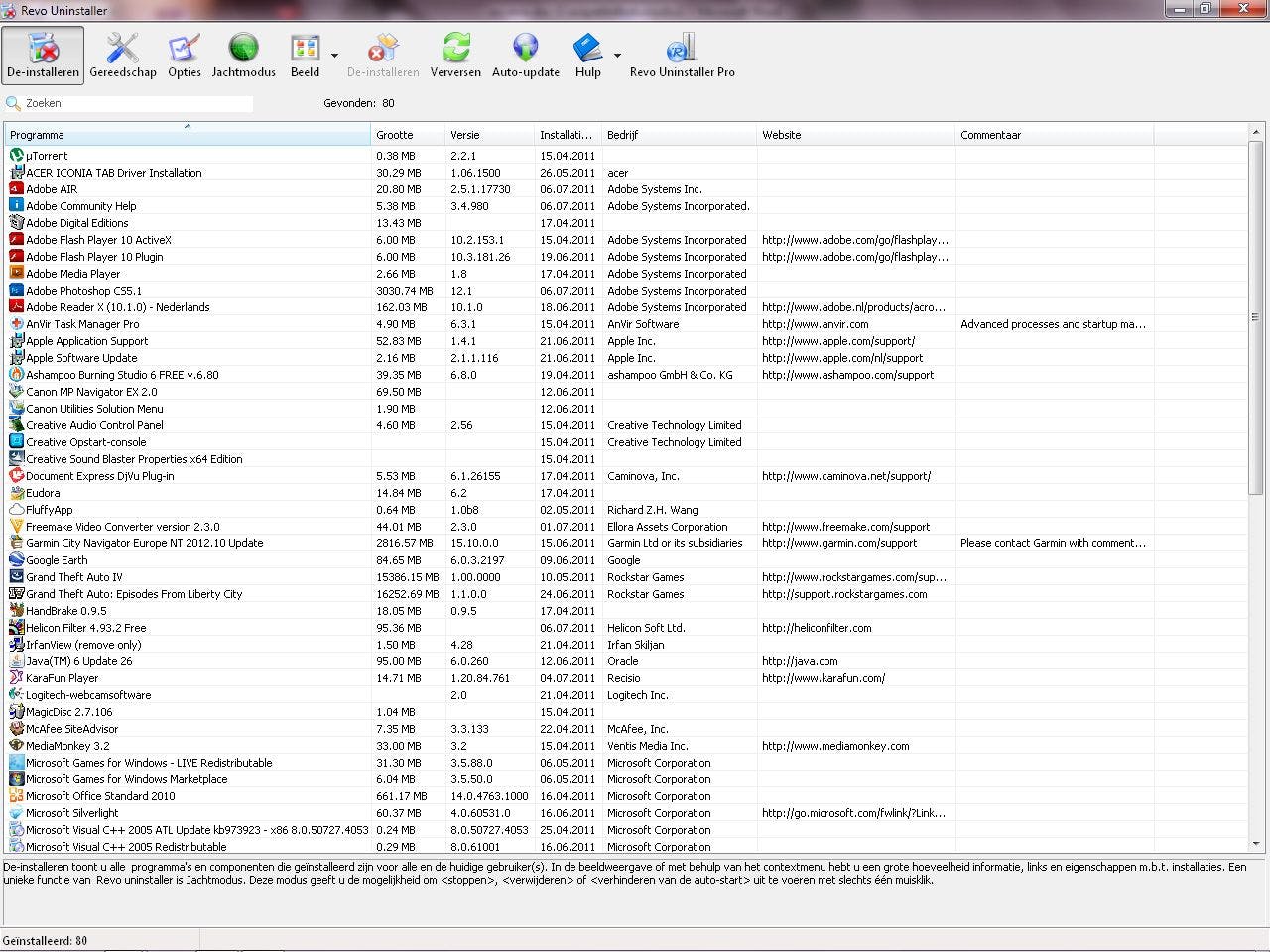
Task: Select the Google Earth icon
Action: click(x=17, y=560)
